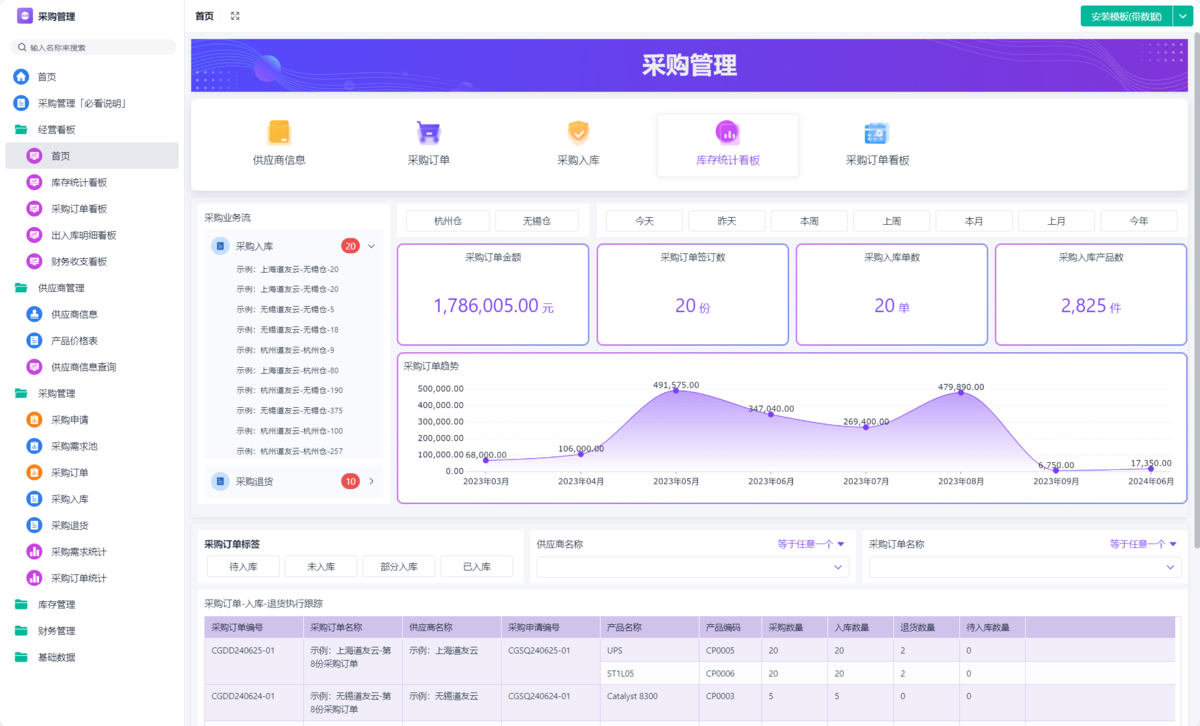Image resolution: width=1200 pixels, height=726 pixels.
Task: Click the 财务收支看板 sidebar icon
Action: [34, 261]
